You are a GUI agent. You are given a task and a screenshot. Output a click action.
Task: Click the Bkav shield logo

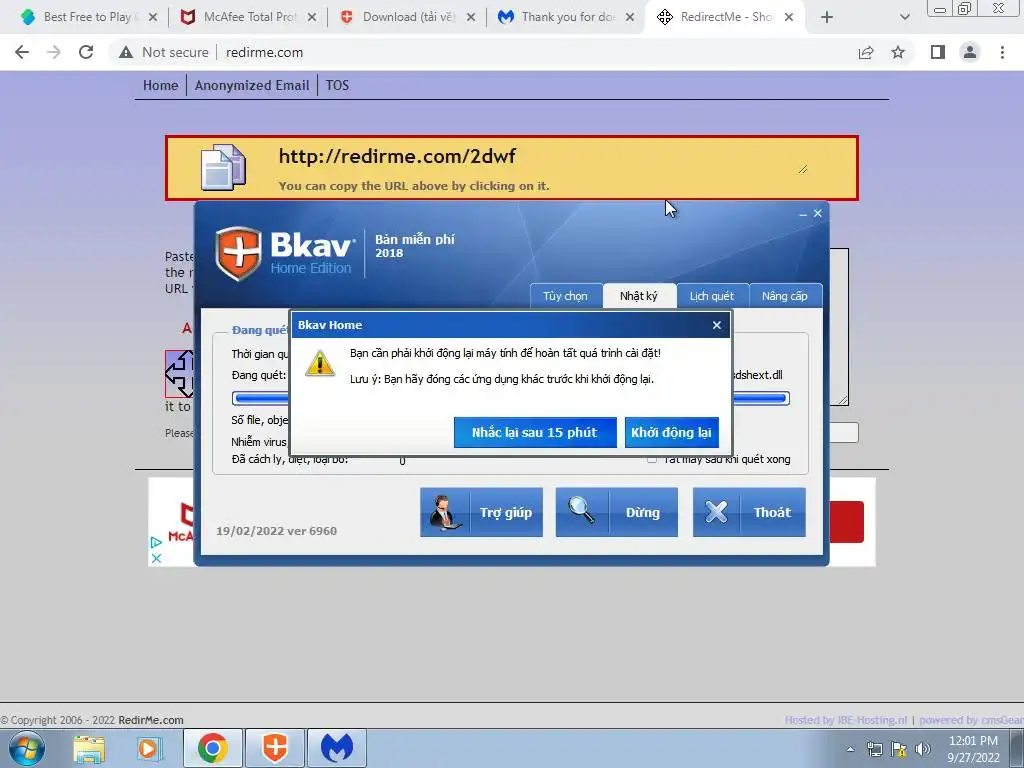[x=239, y=253]
